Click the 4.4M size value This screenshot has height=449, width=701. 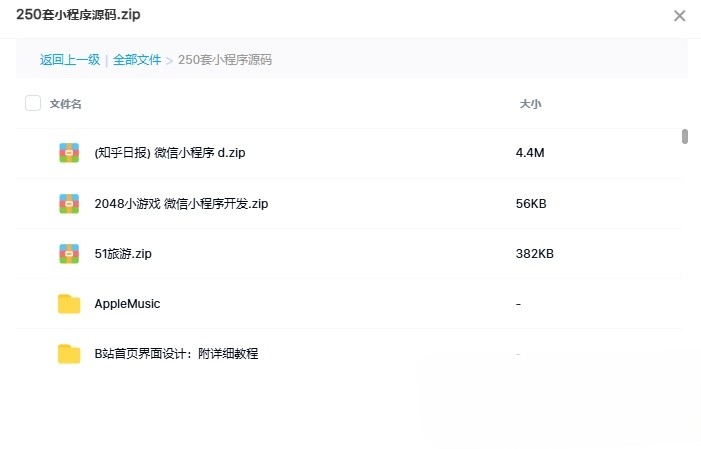pyautogui.click(x=530, y=153)
